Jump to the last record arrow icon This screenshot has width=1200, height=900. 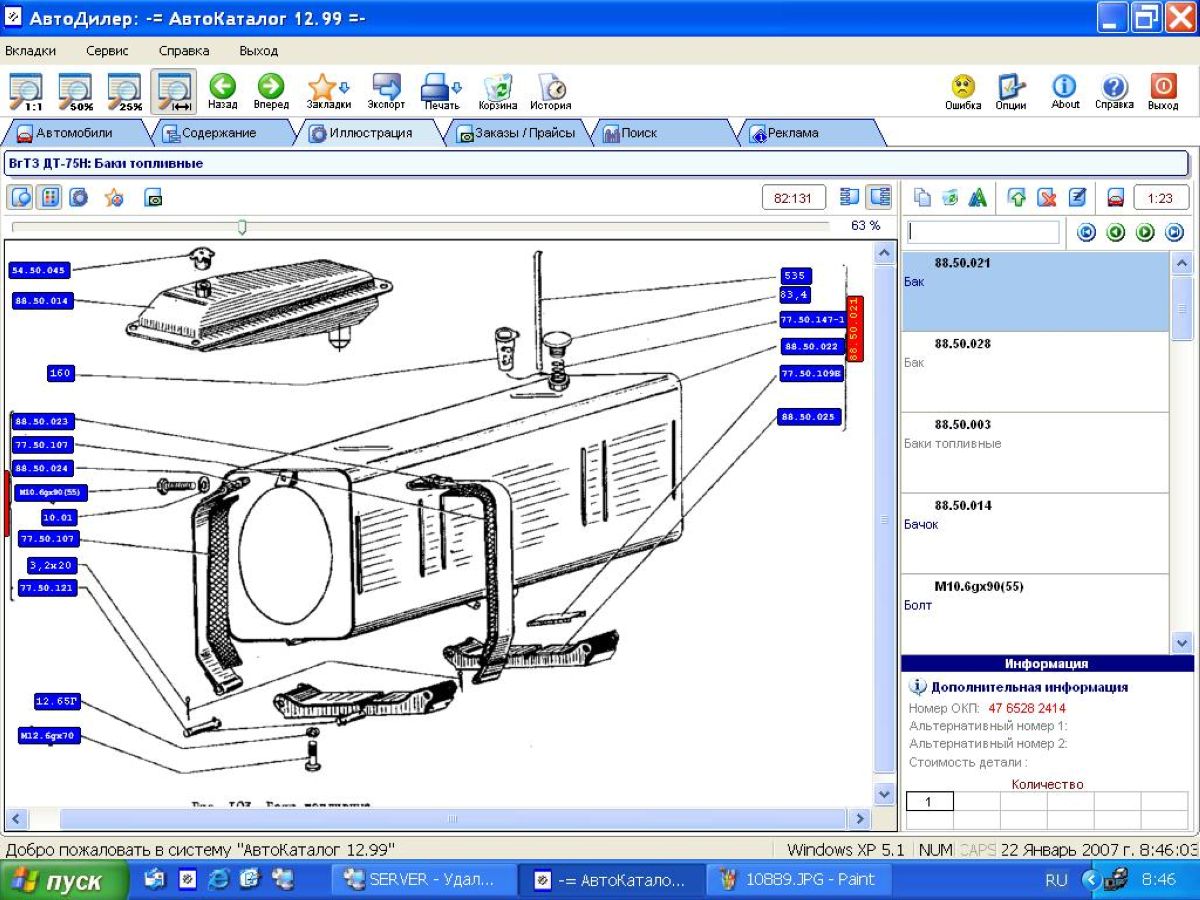[x=1174, y=232]
